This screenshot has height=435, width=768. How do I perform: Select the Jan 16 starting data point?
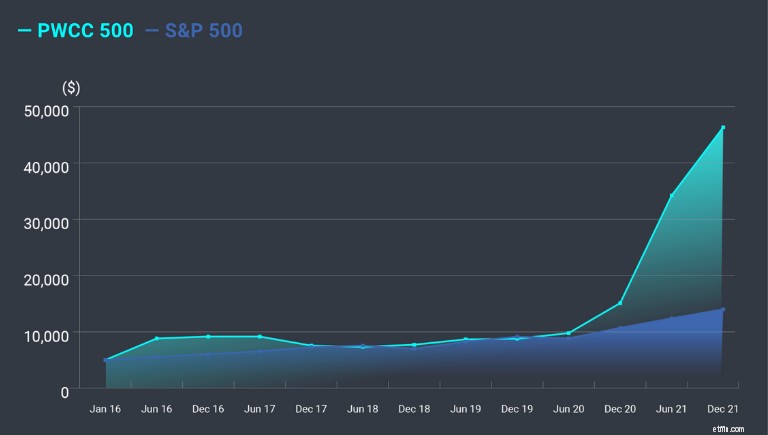105,360
